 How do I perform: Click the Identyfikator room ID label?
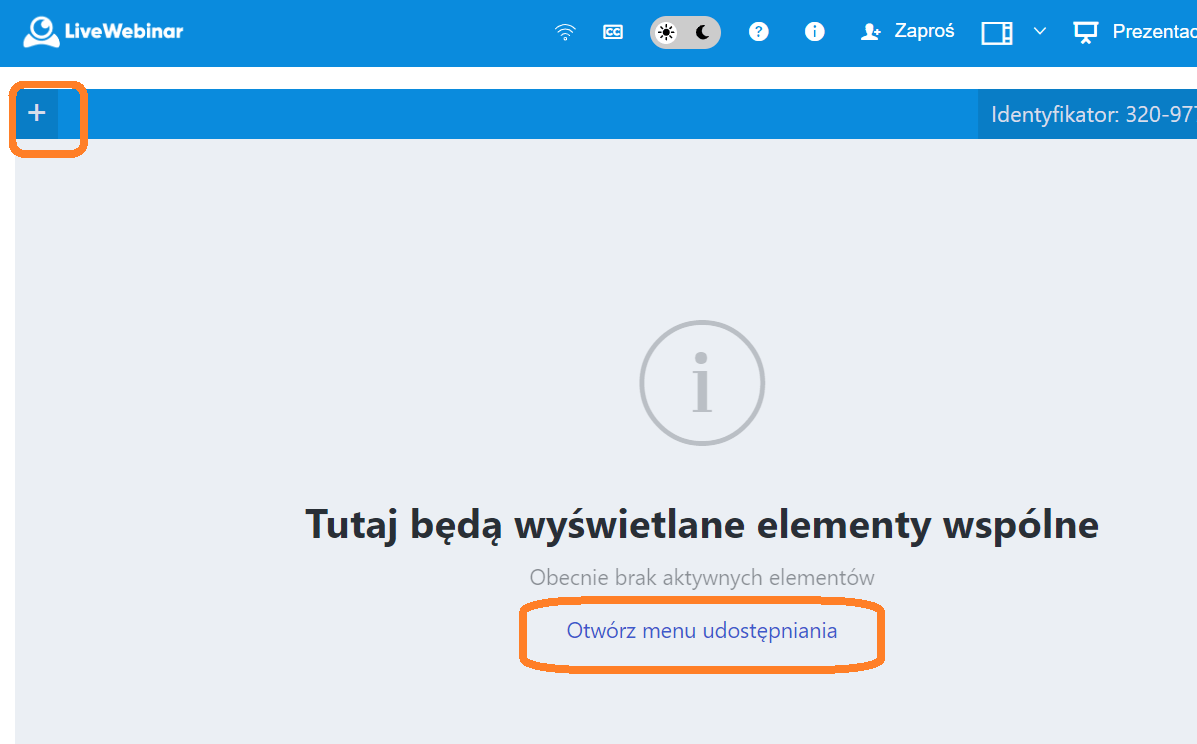click(1092, 114)
